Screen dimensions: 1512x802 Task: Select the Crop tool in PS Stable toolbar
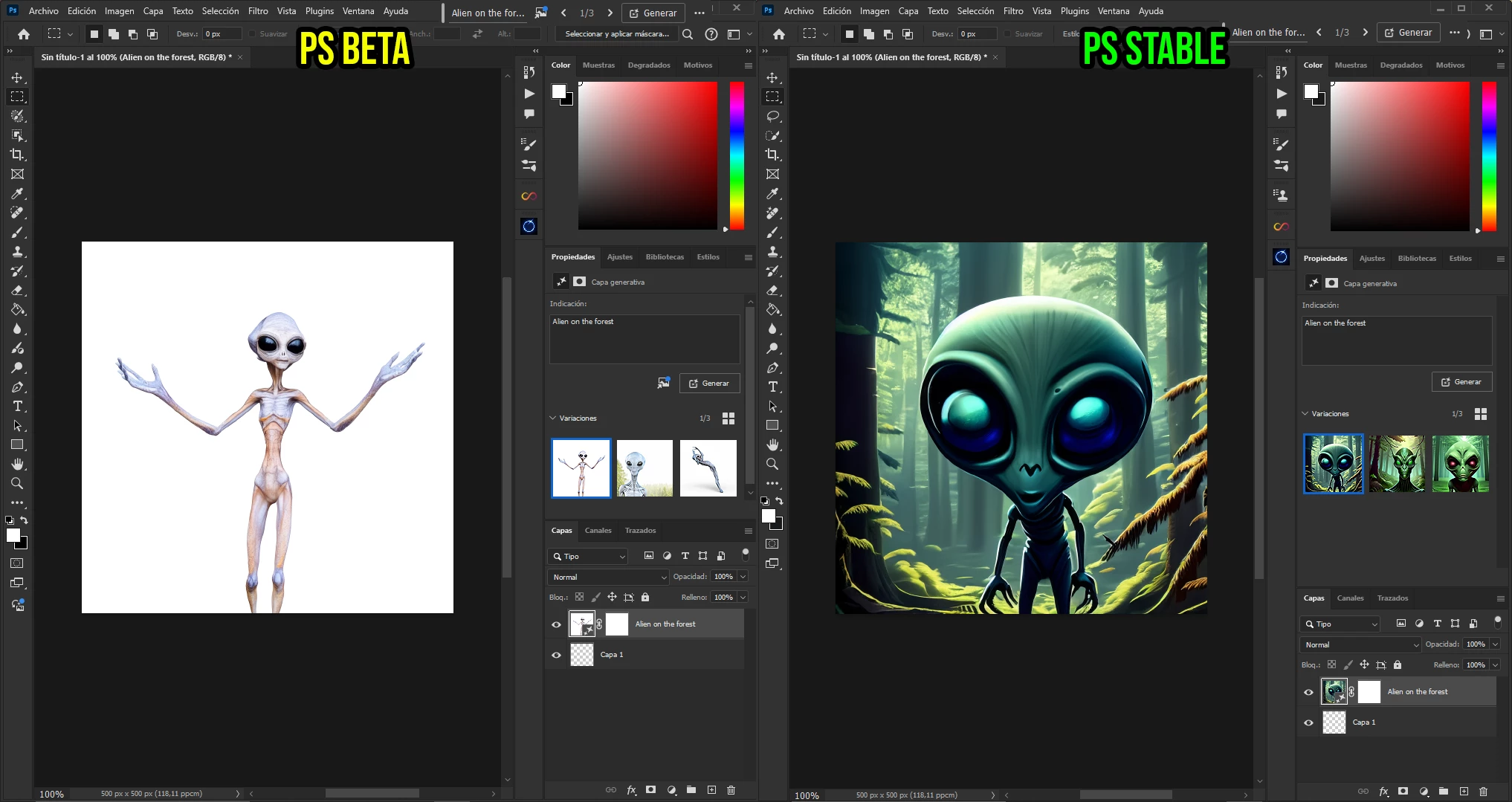click(772, 155)
